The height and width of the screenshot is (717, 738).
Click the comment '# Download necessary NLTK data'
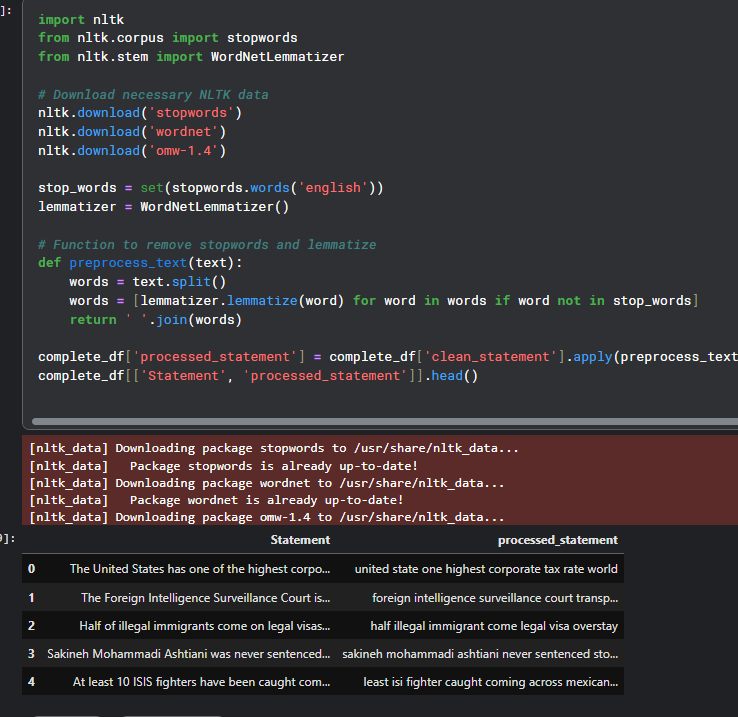(153, 95)
